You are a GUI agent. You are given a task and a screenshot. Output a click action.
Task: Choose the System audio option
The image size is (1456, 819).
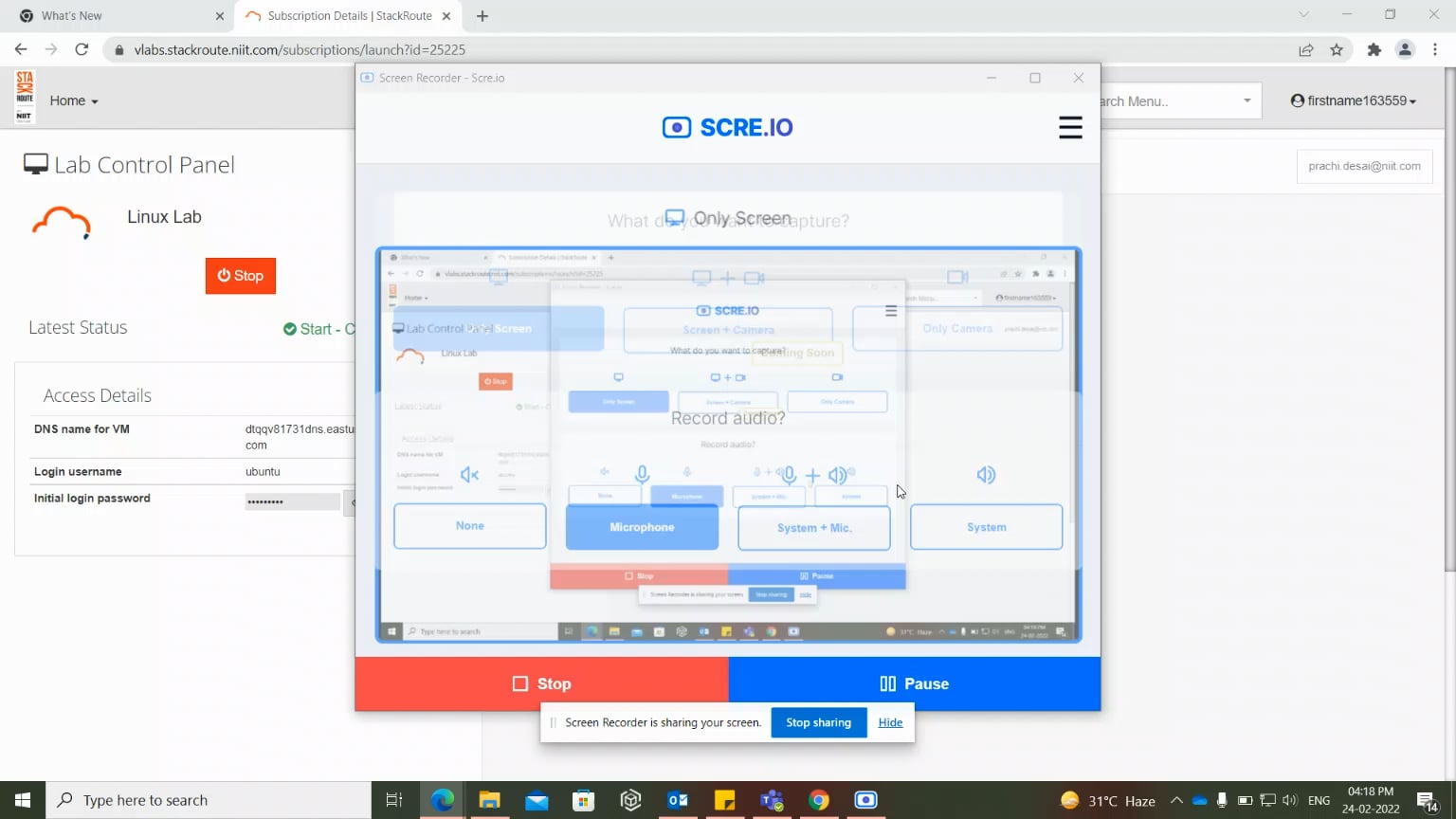[x=987, y=527]
